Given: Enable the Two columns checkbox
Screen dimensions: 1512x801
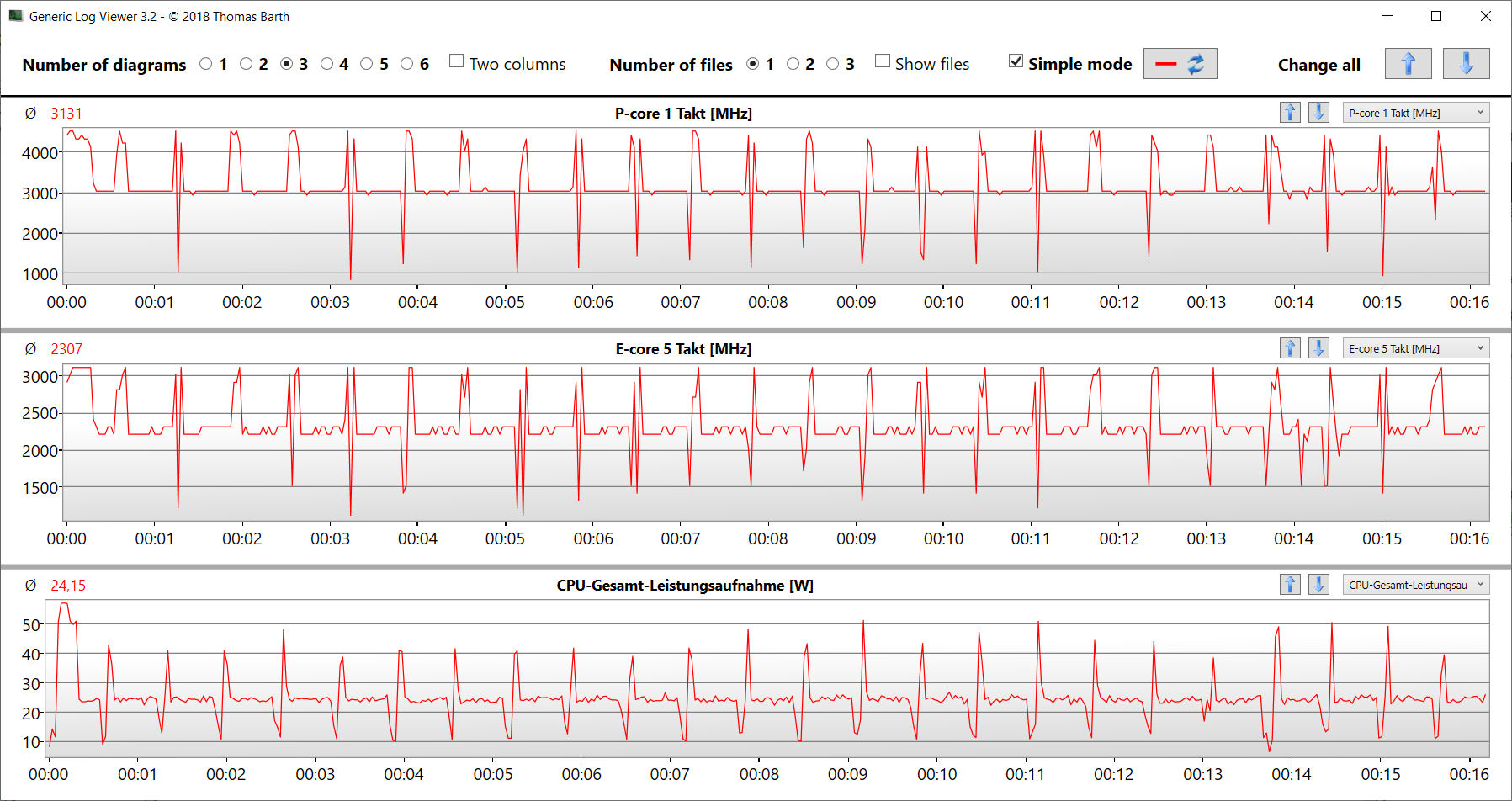Looking at the screenshot, I should (x=456, y=61).
